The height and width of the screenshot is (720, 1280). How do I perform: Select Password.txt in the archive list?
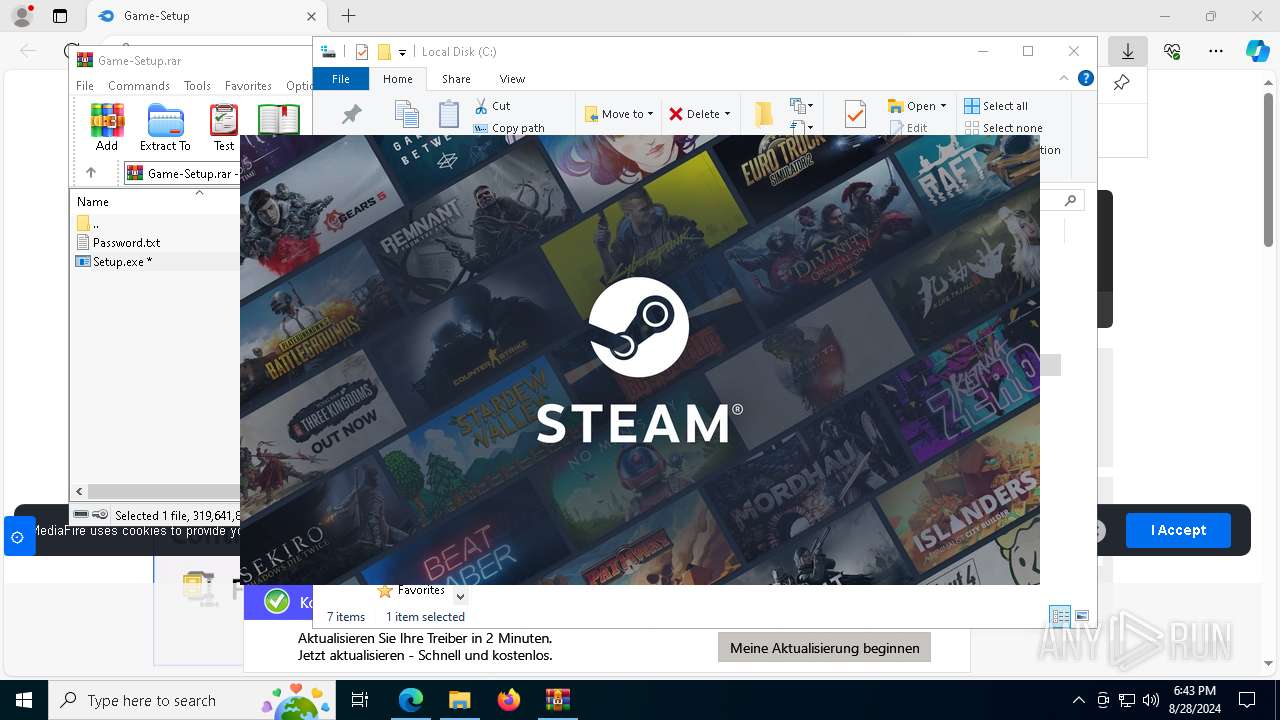(x=126, y=242)
